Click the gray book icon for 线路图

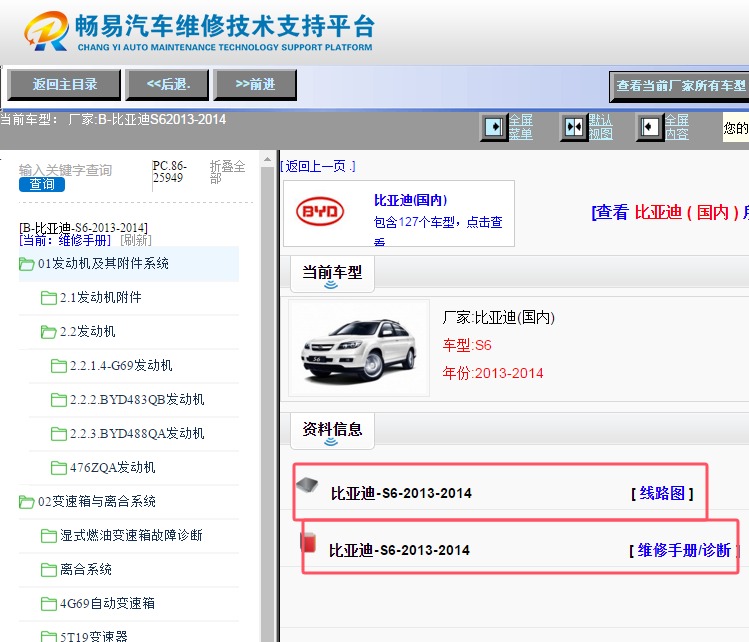click(307, 485)
